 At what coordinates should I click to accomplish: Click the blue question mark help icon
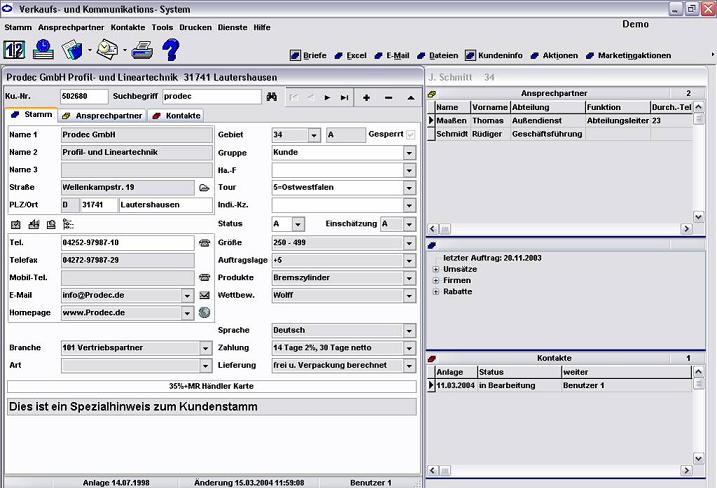point(170,48)
